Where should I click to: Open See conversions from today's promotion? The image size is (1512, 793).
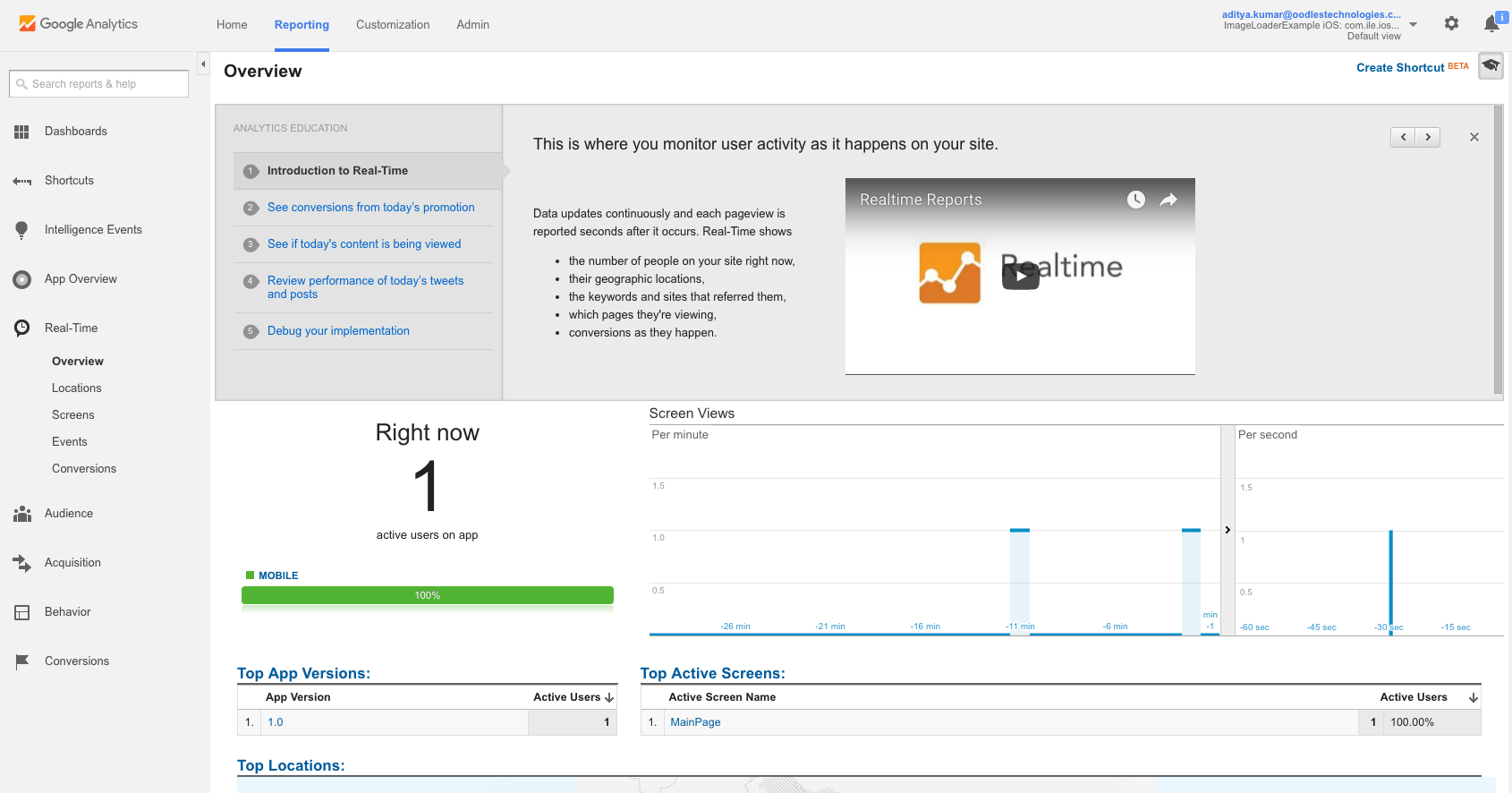[x=371, y=208]
